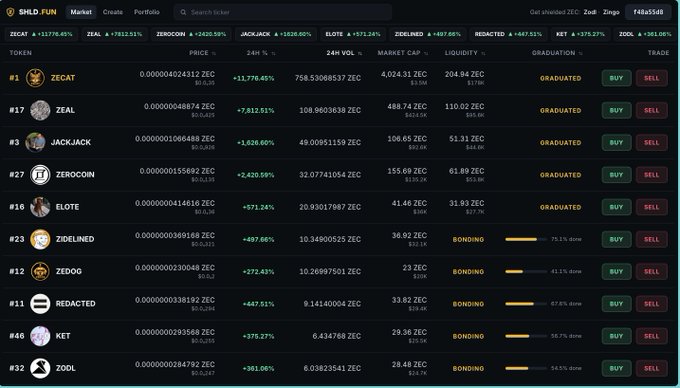Image resolution: width=680 pixels, height=388 pixels.
Task: Open the Market tab
Action: point(81,12)
